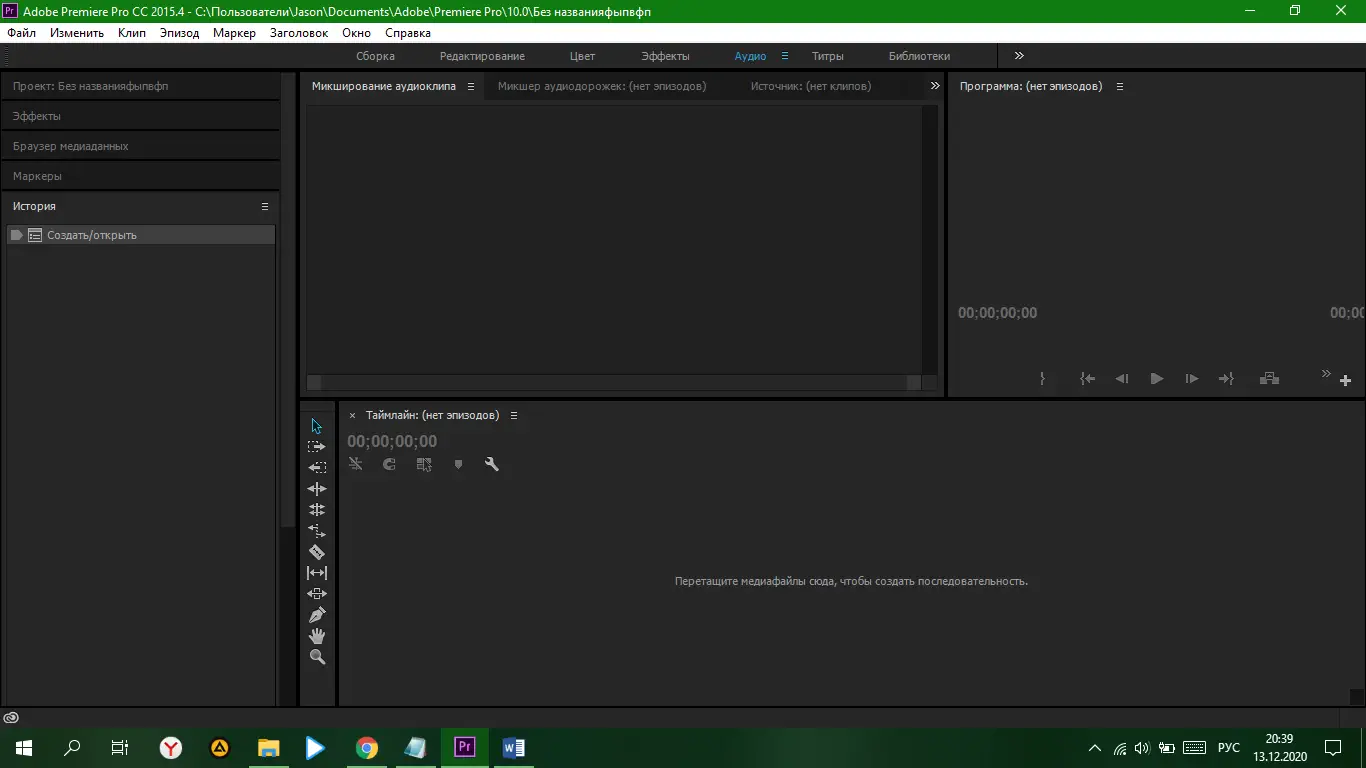The image size is (1366, 768).
Task: Switch to the Эффекты workspace
Action: pos(665,56)
